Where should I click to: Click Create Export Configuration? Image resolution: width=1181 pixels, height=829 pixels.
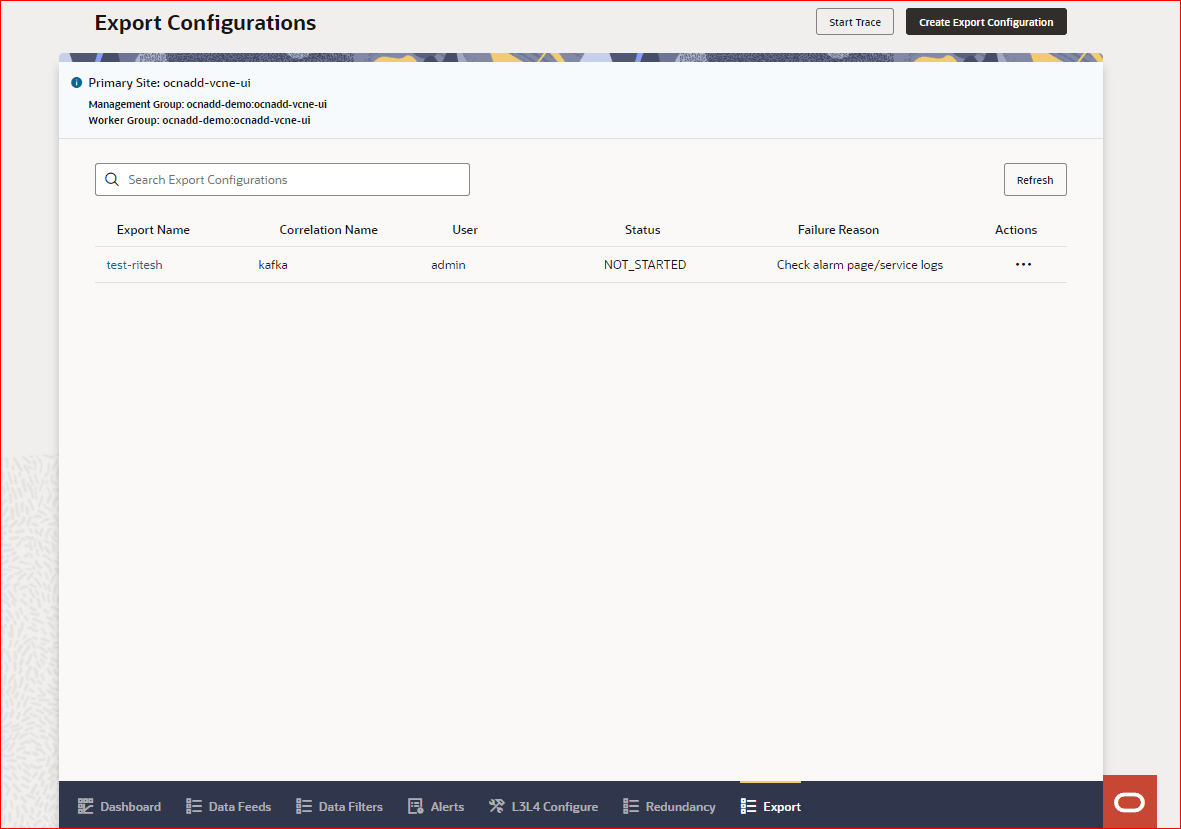click(x=985, y=21)
